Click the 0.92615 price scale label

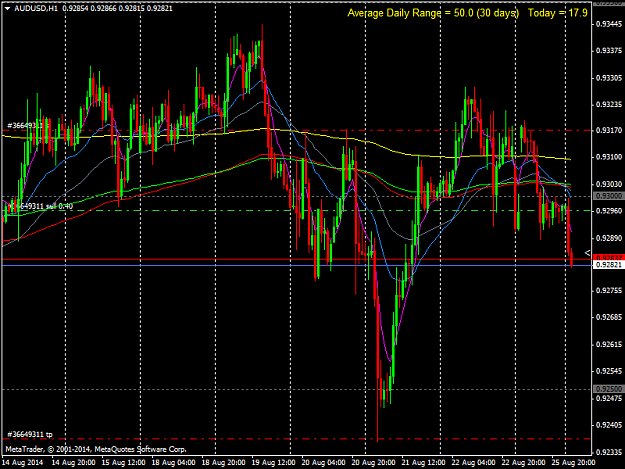609,344
